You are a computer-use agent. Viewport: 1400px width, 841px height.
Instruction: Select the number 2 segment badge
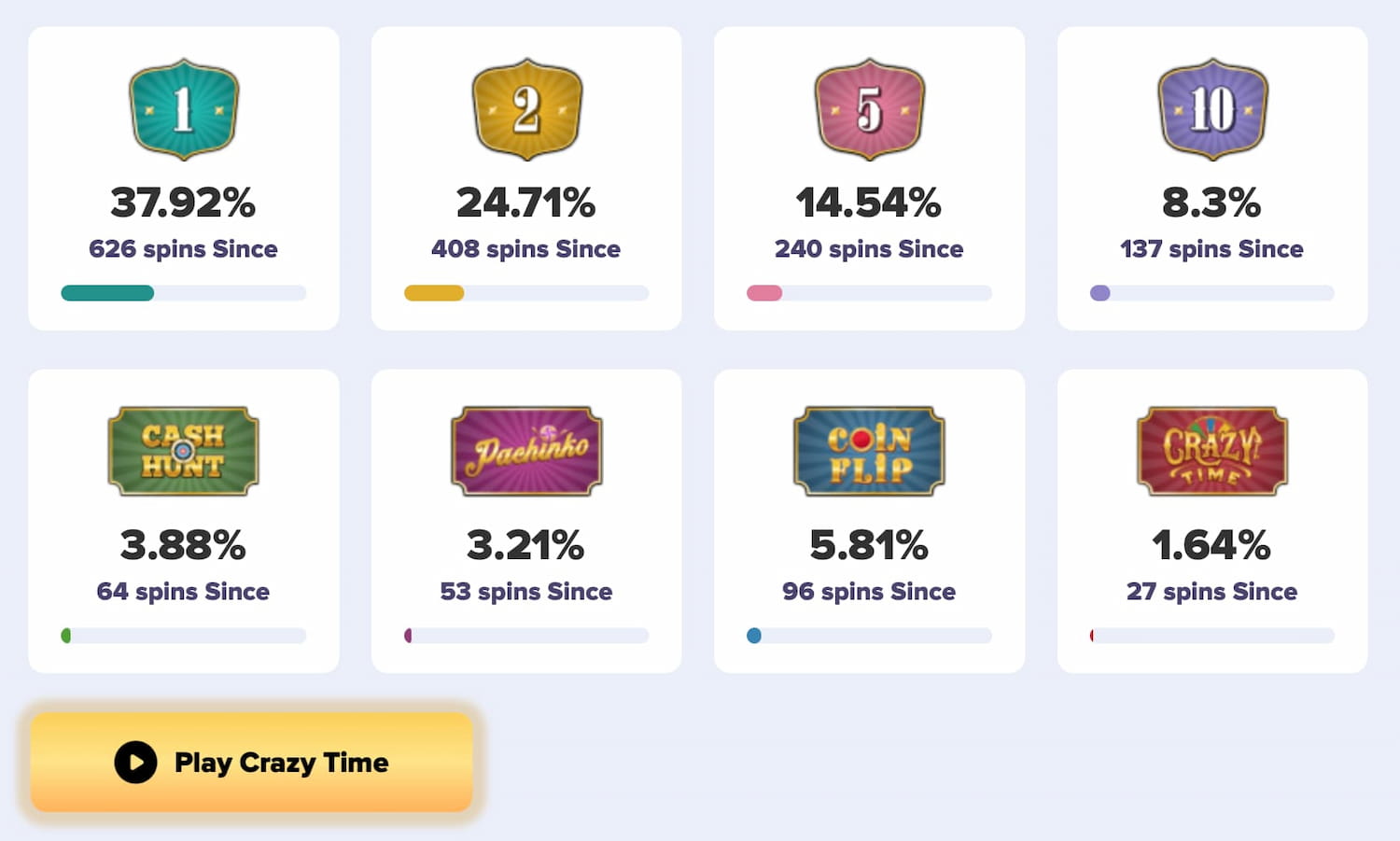[x=526, y=107]
